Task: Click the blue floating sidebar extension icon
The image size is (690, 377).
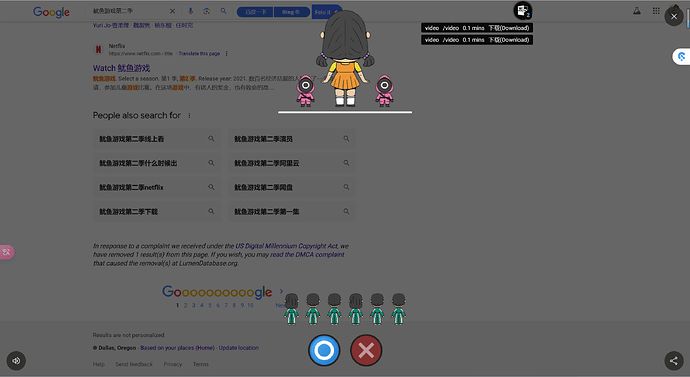Action: 681,56
